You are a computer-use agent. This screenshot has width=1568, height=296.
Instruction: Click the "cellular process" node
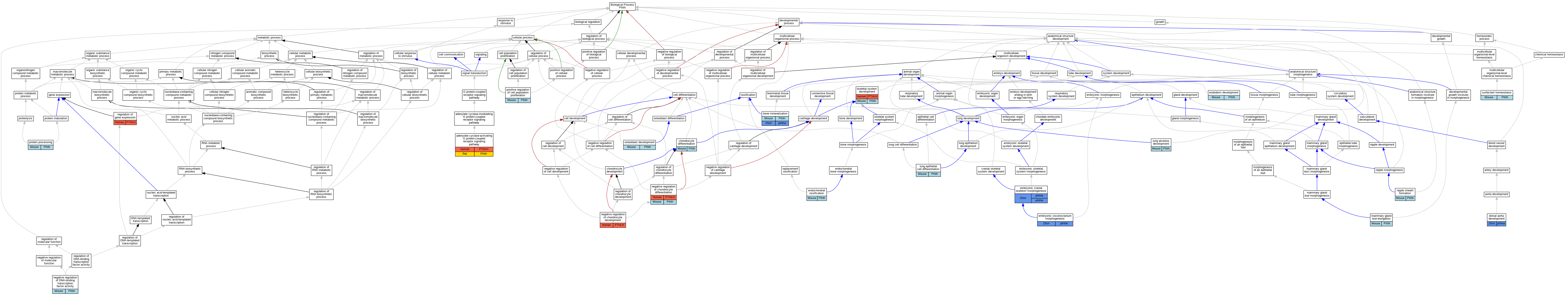523,38
